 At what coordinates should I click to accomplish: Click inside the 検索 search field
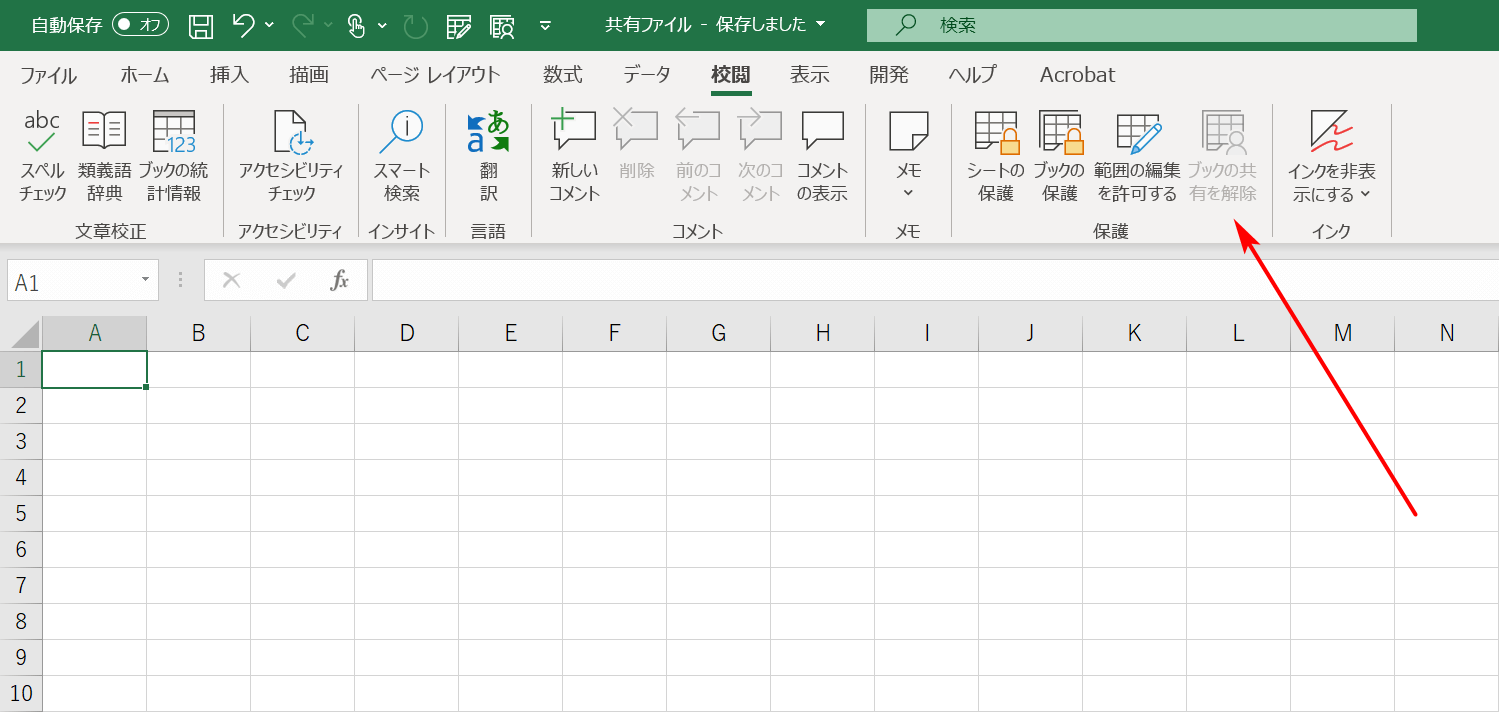(1140, 24)
